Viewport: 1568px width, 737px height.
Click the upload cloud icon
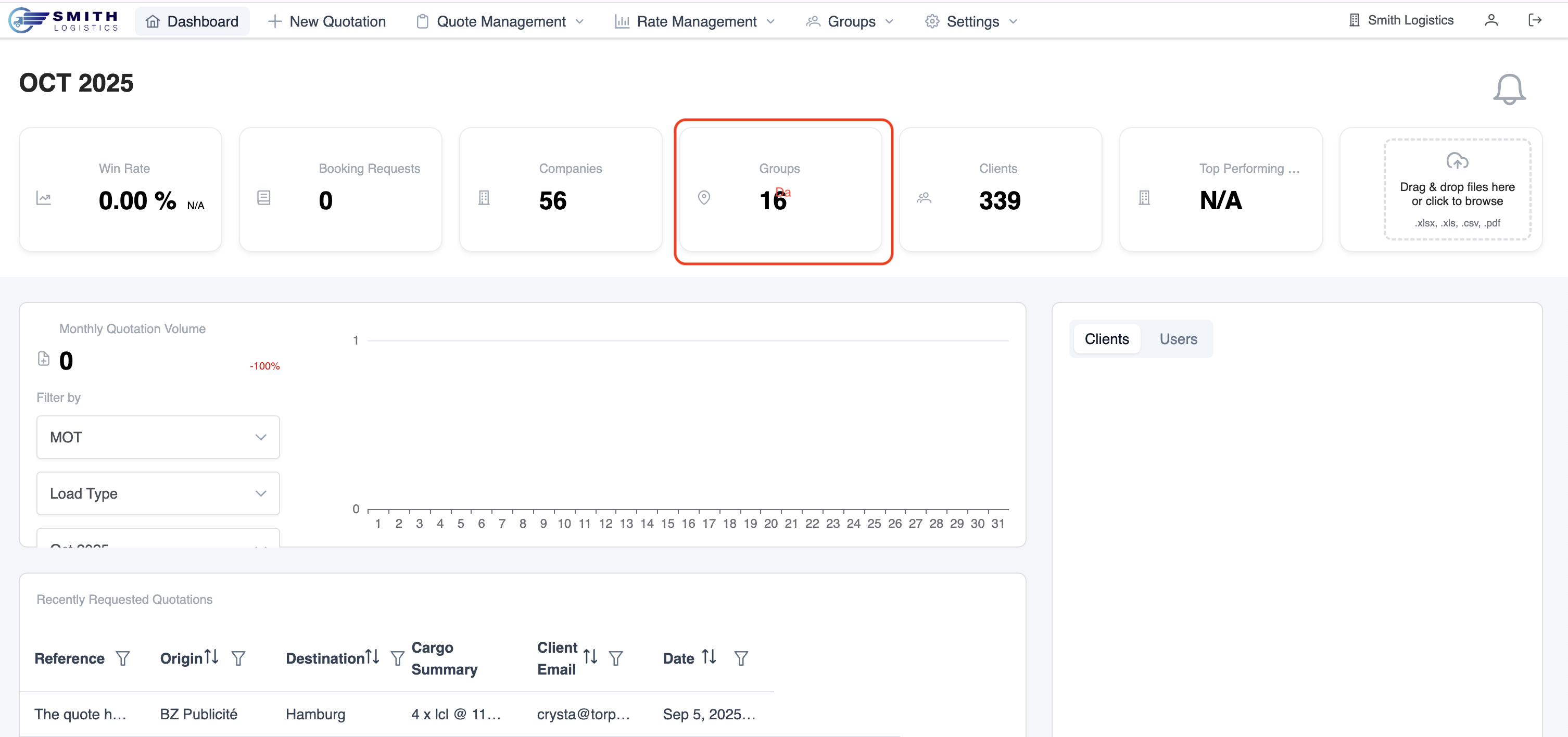pos(1457,161)
